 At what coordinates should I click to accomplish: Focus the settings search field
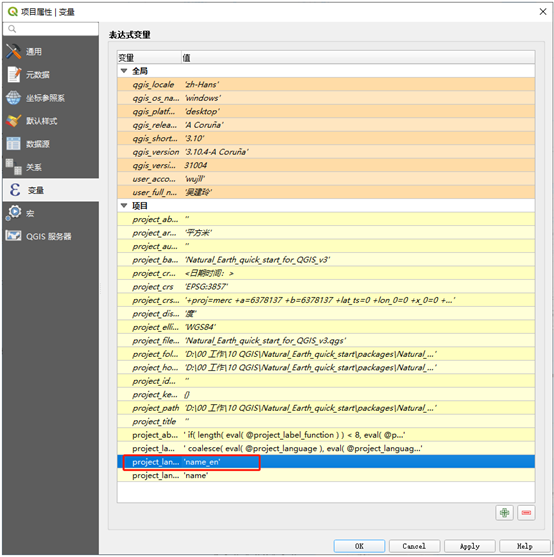(x=50, y=29)
